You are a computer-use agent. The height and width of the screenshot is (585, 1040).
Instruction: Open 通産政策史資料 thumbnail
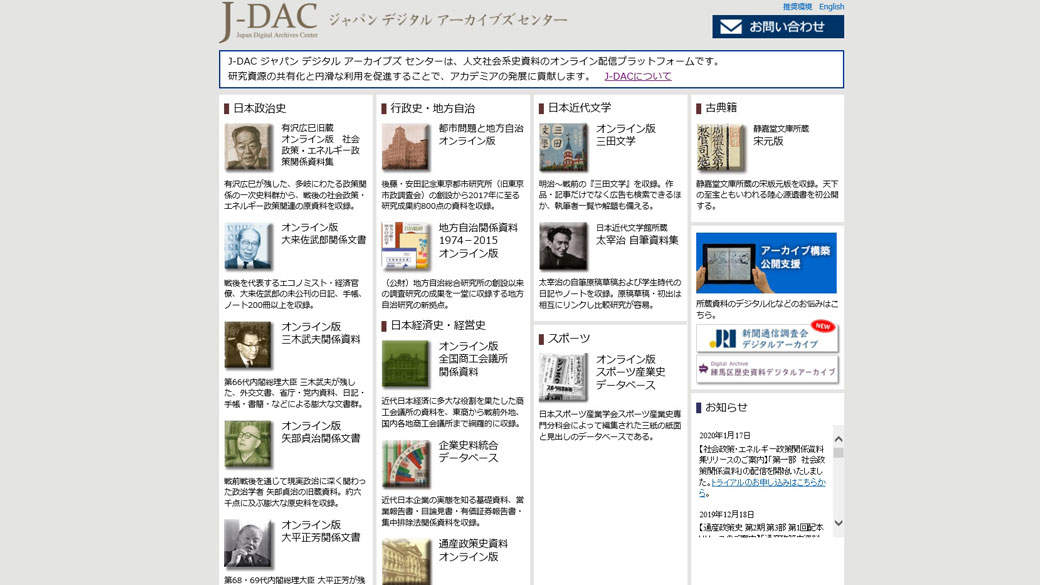point(405,562)
